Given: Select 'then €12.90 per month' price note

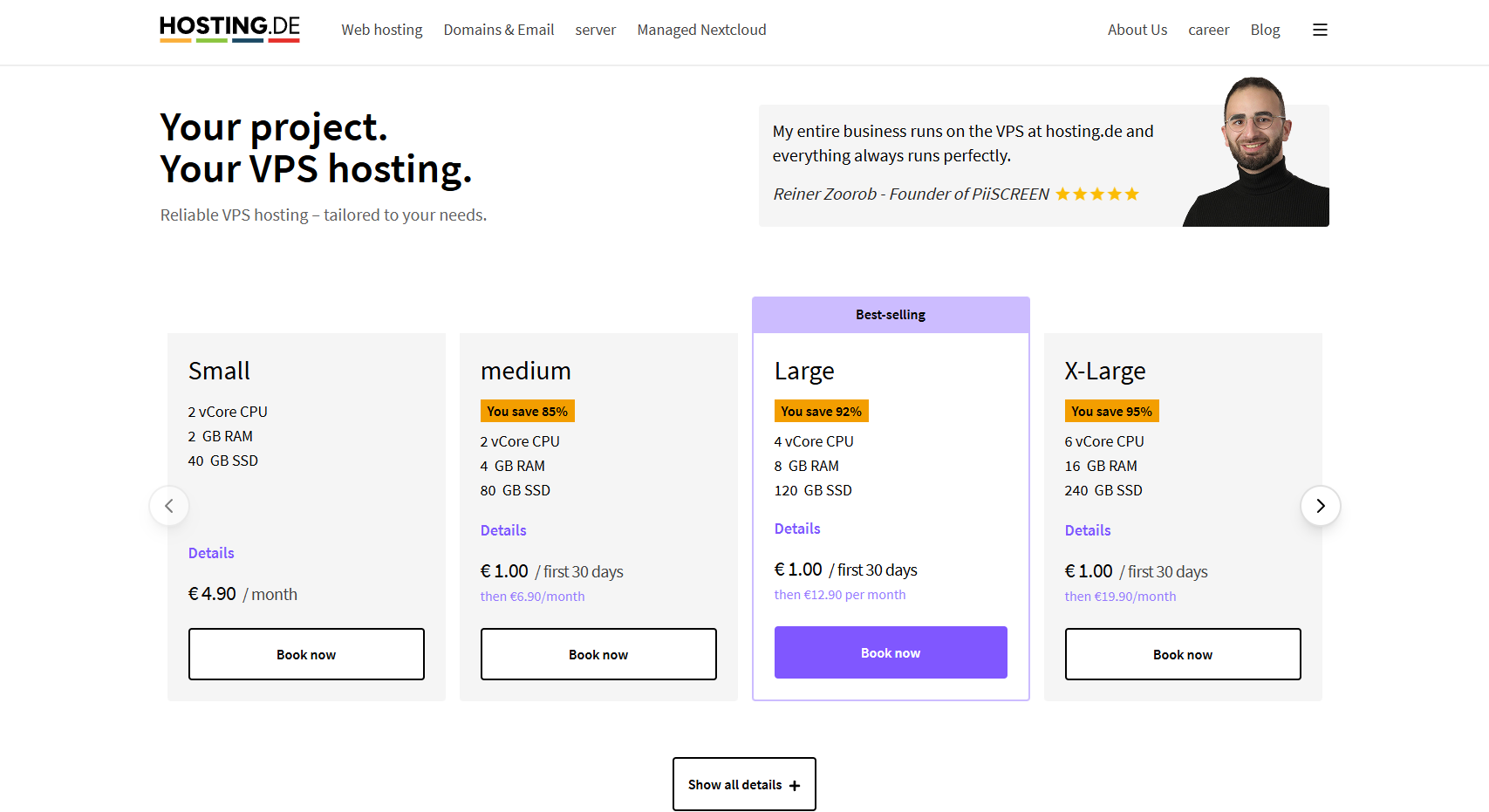Looking at the screenshot, I should click(x=840, y=595).
